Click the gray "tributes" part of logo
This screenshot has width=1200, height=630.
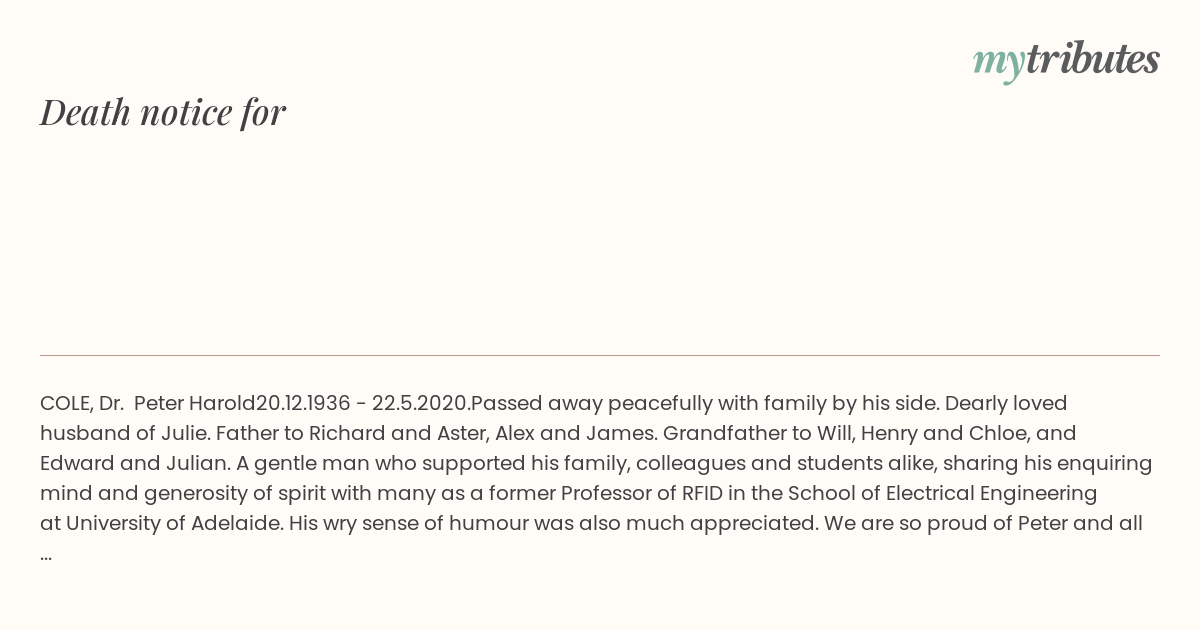click(1093, 59)
